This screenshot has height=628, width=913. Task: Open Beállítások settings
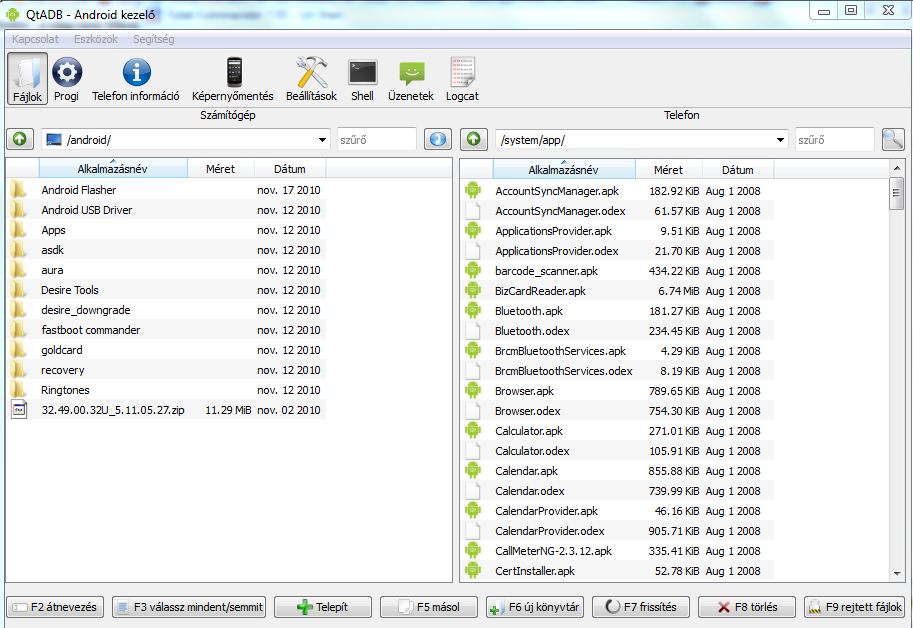click(312, 79)
